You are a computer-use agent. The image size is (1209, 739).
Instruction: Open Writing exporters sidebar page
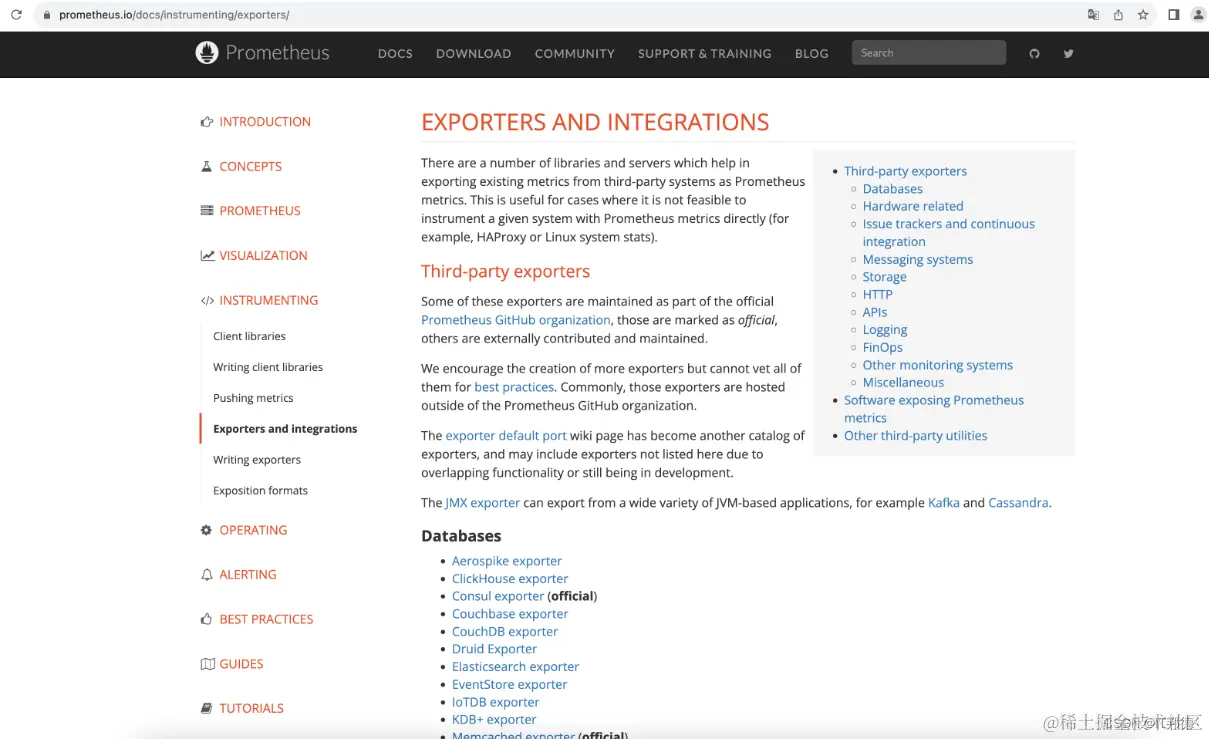tap(257, 460)
